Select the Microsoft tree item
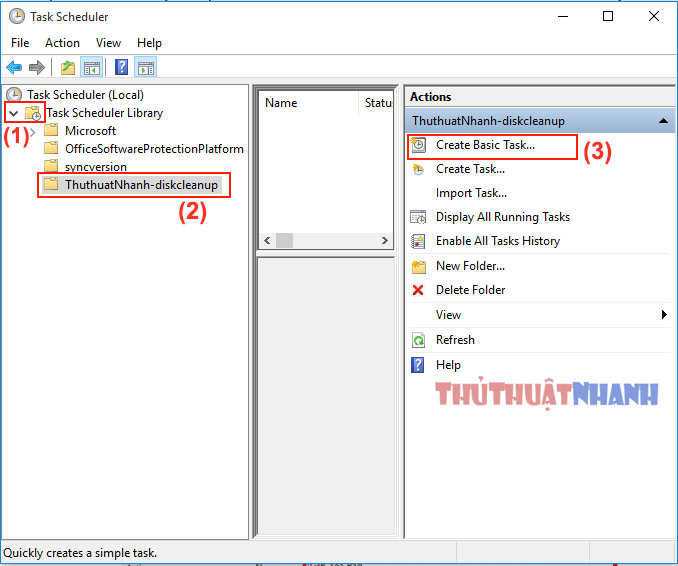This screenshot has width=678, height=566. click(90, 131)
